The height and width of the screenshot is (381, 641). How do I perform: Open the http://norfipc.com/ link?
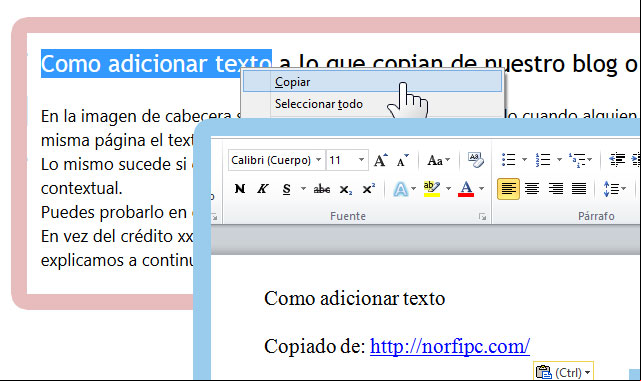[x=450, y=346]
